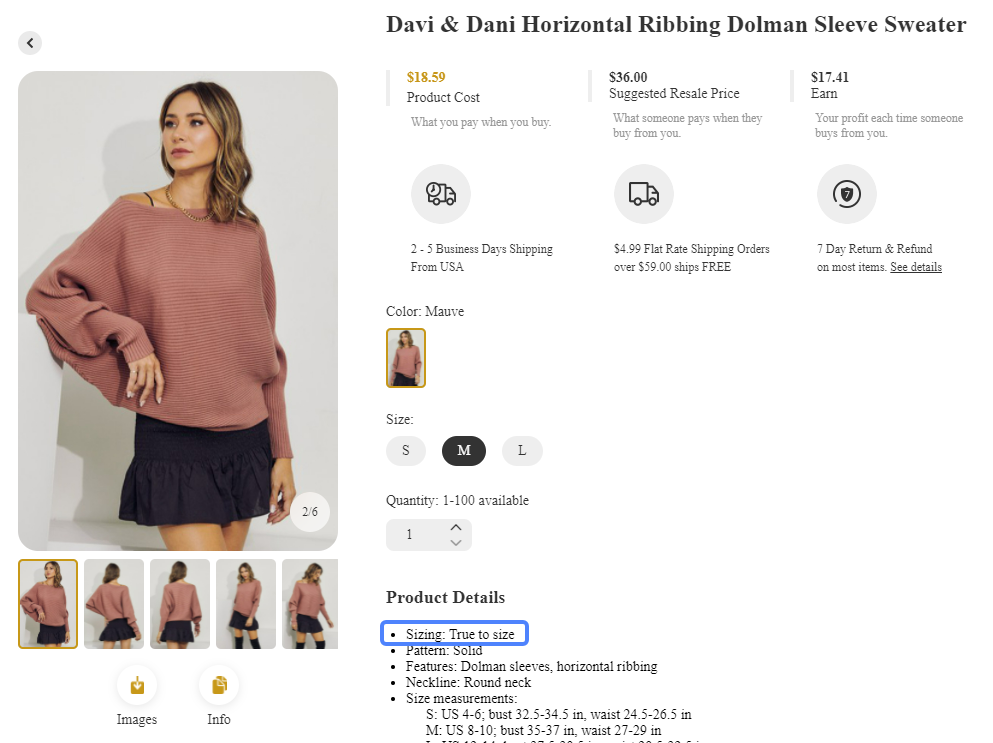Pick size L

(522, 451)
